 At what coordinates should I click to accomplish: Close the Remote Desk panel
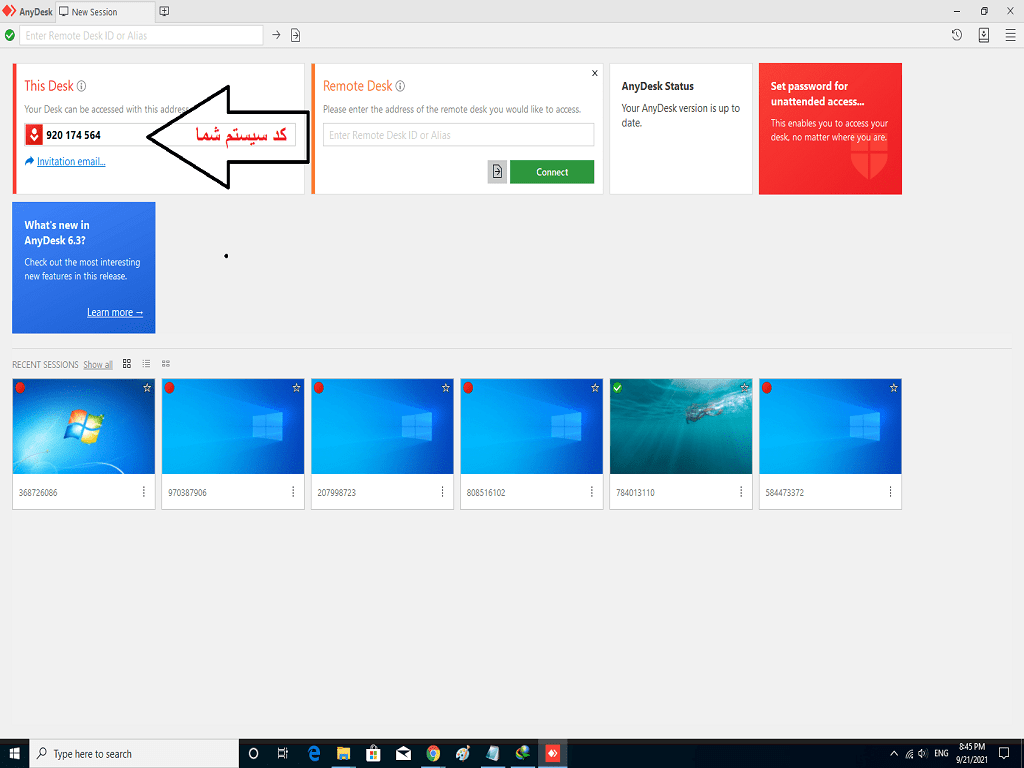point(594,73)
